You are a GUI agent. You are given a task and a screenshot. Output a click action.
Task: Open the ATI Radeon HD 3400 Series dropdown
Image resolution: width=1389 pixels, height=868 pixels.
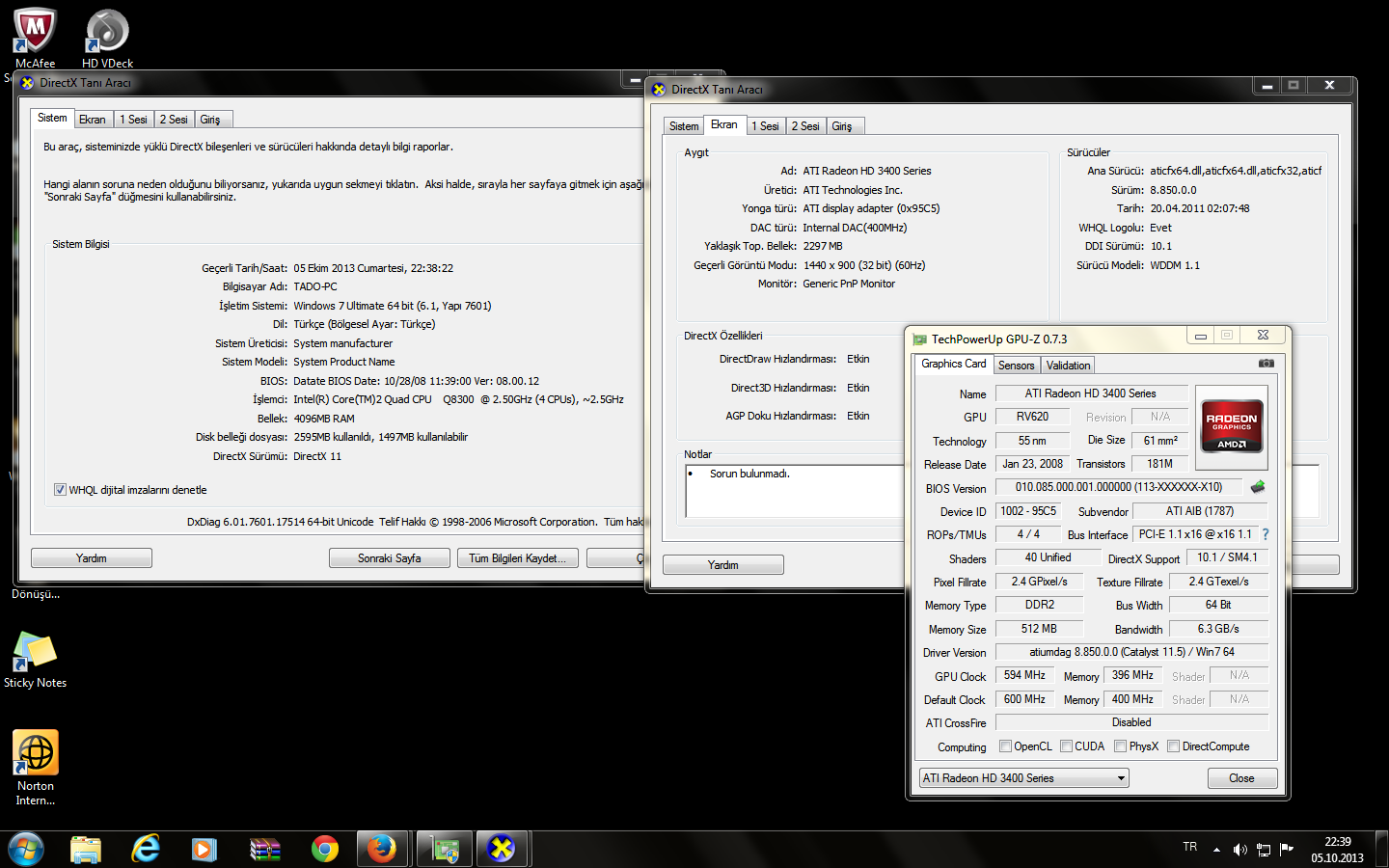pyautogui.click(x=1023, y=778)
